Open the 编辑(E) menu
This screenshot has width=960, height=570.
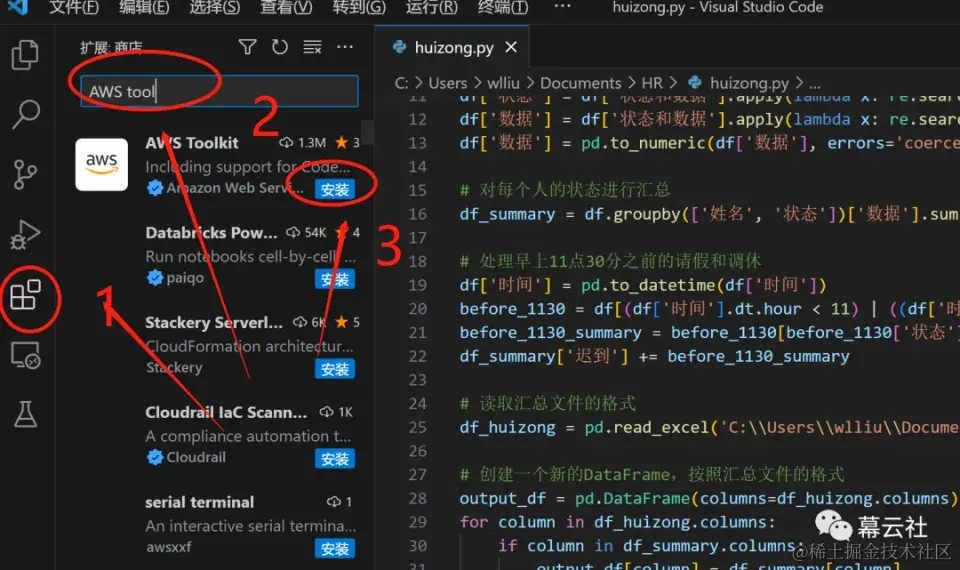coord(144,7)
